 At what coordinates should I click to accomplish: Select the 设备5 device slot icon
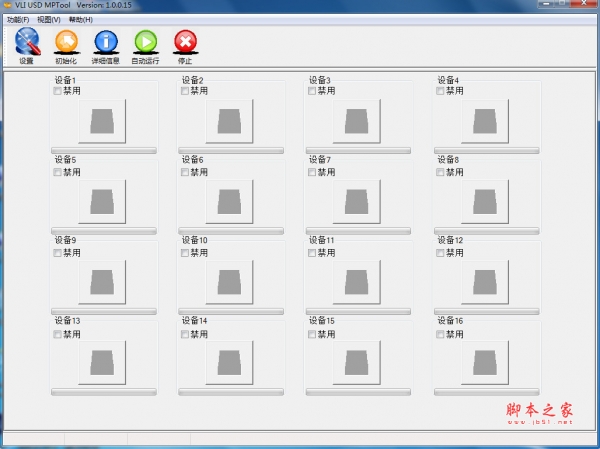tap(102, 202)
